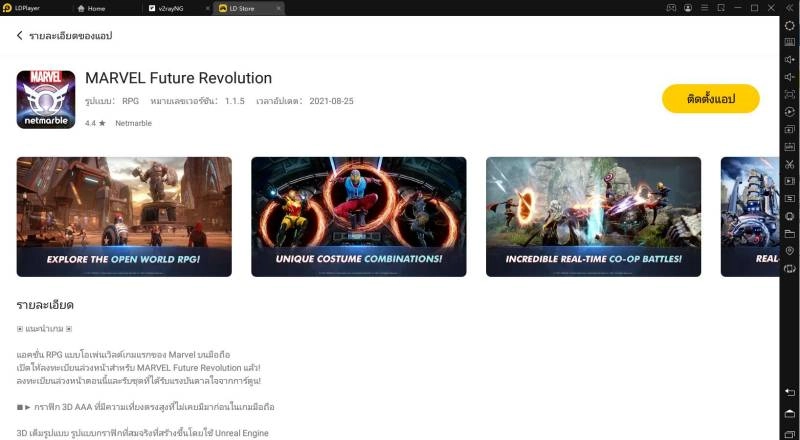Open the Unique Costume Combinations screenshot
Image resolution: width=800 pixels, height=440 pixels.
[x=359, y=217]
